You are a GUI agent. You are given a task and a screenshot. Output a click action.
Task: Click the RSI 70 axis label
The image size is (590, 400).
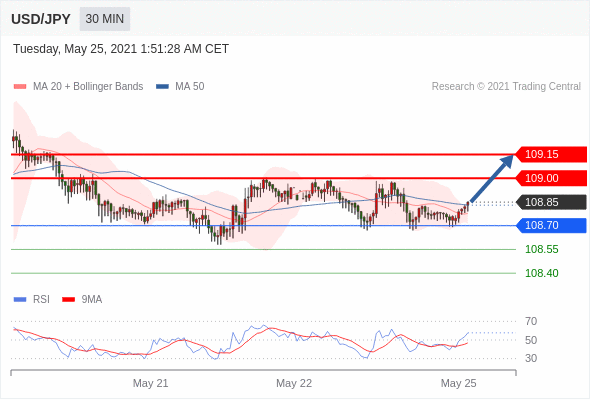coord(531,321)
